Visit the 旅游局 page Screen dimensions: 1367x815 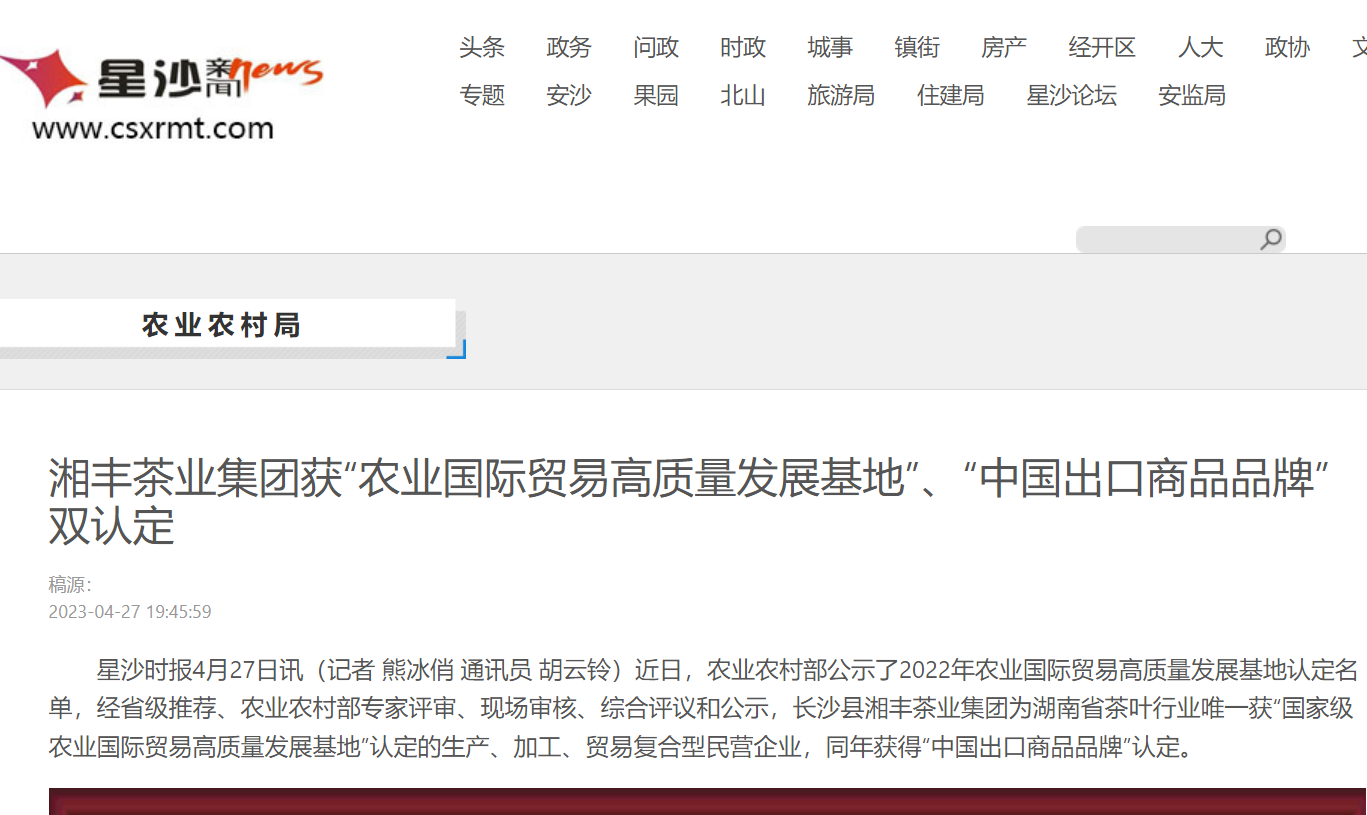point(841,95)
